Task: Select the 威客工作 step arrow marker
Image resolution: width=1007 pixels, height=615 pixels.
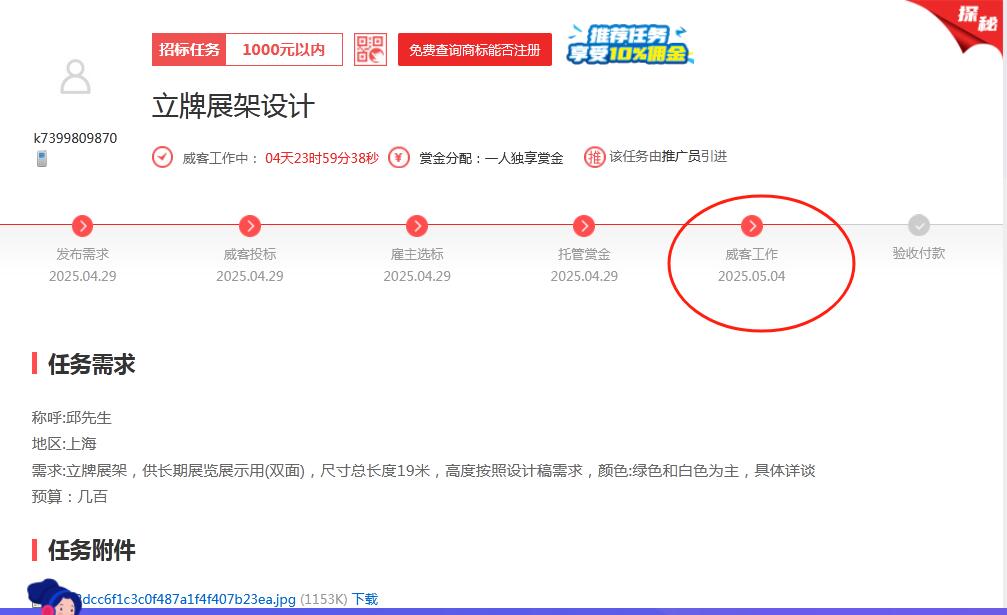Action: 751,226
